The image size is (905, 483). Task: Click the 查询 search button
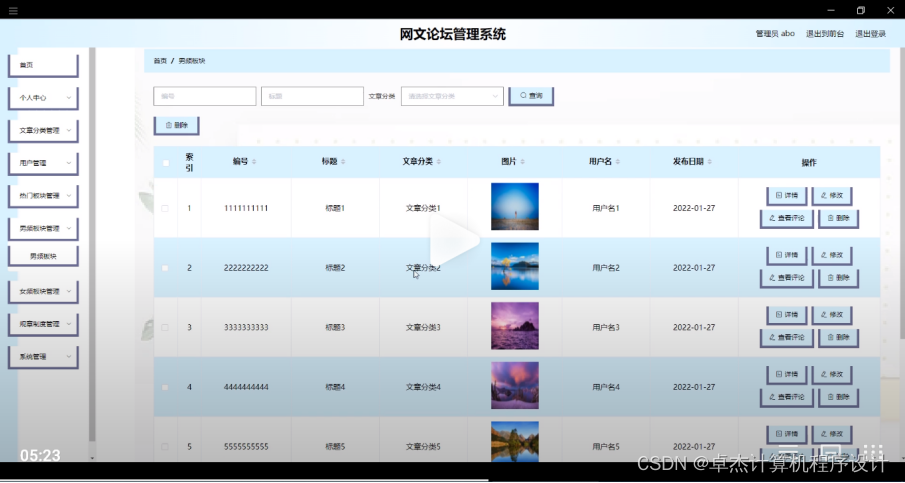[531, 96]
